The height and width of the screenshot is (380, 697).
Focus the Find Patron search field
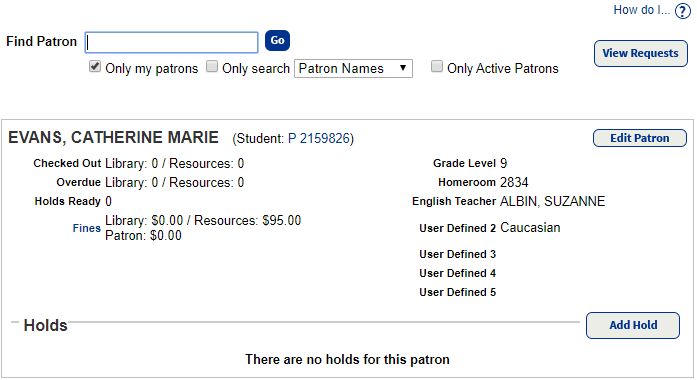click(172, 43)
